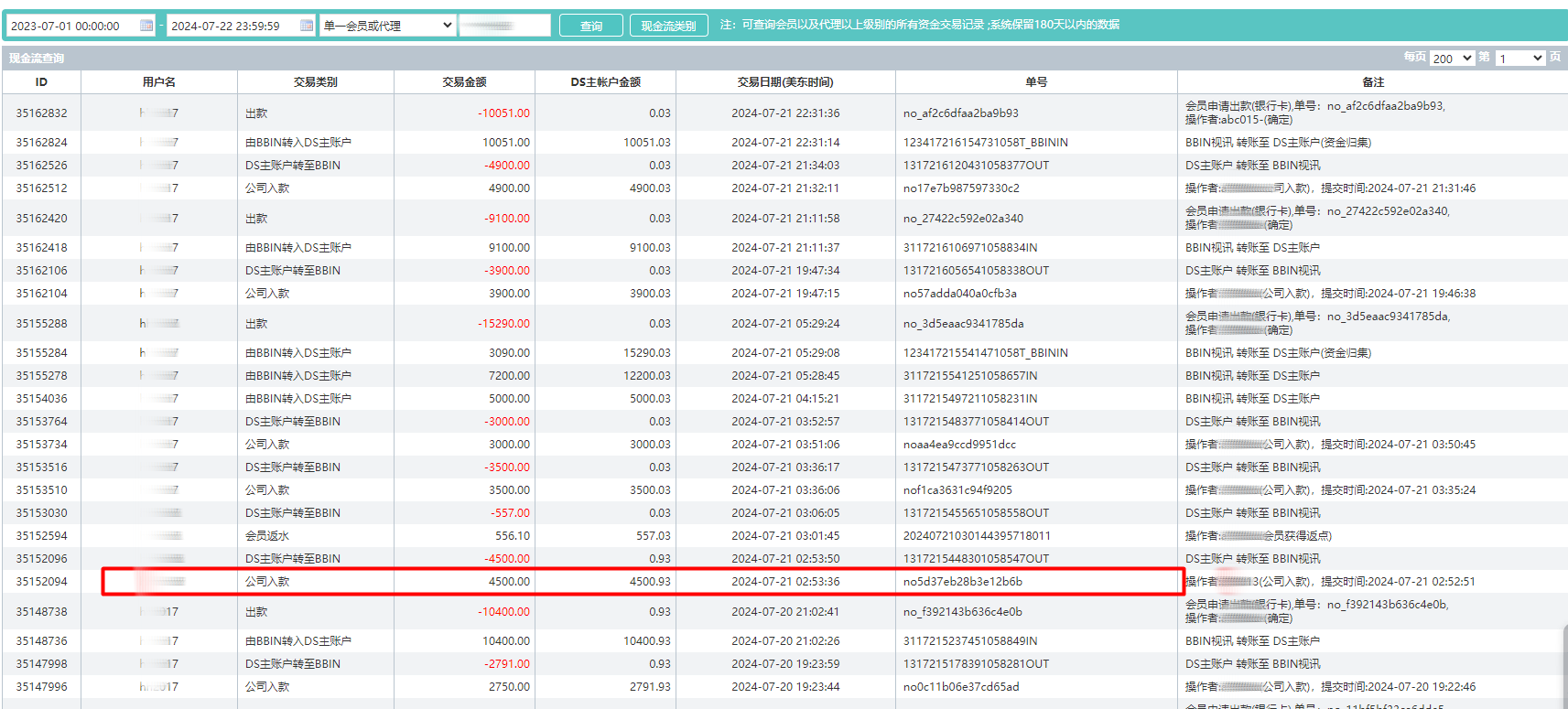Click the 单号 column header
This screenshot has height=709, width=1568.
[x=1035, y=82]
